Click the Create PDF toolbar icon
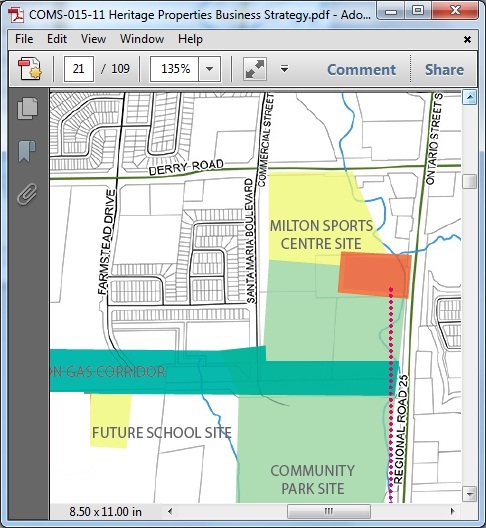 (x=30, y=69)
